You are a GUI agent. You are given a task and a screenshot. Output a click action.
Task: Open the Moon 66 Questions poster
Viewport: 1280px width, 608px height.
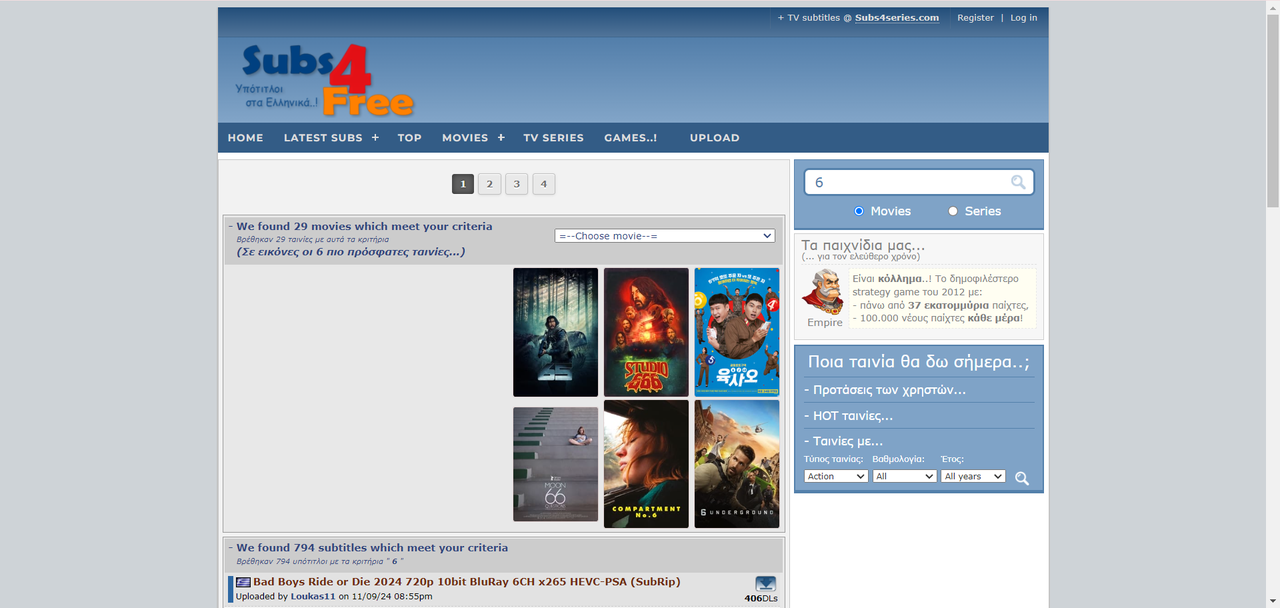(x=555, y=464)
